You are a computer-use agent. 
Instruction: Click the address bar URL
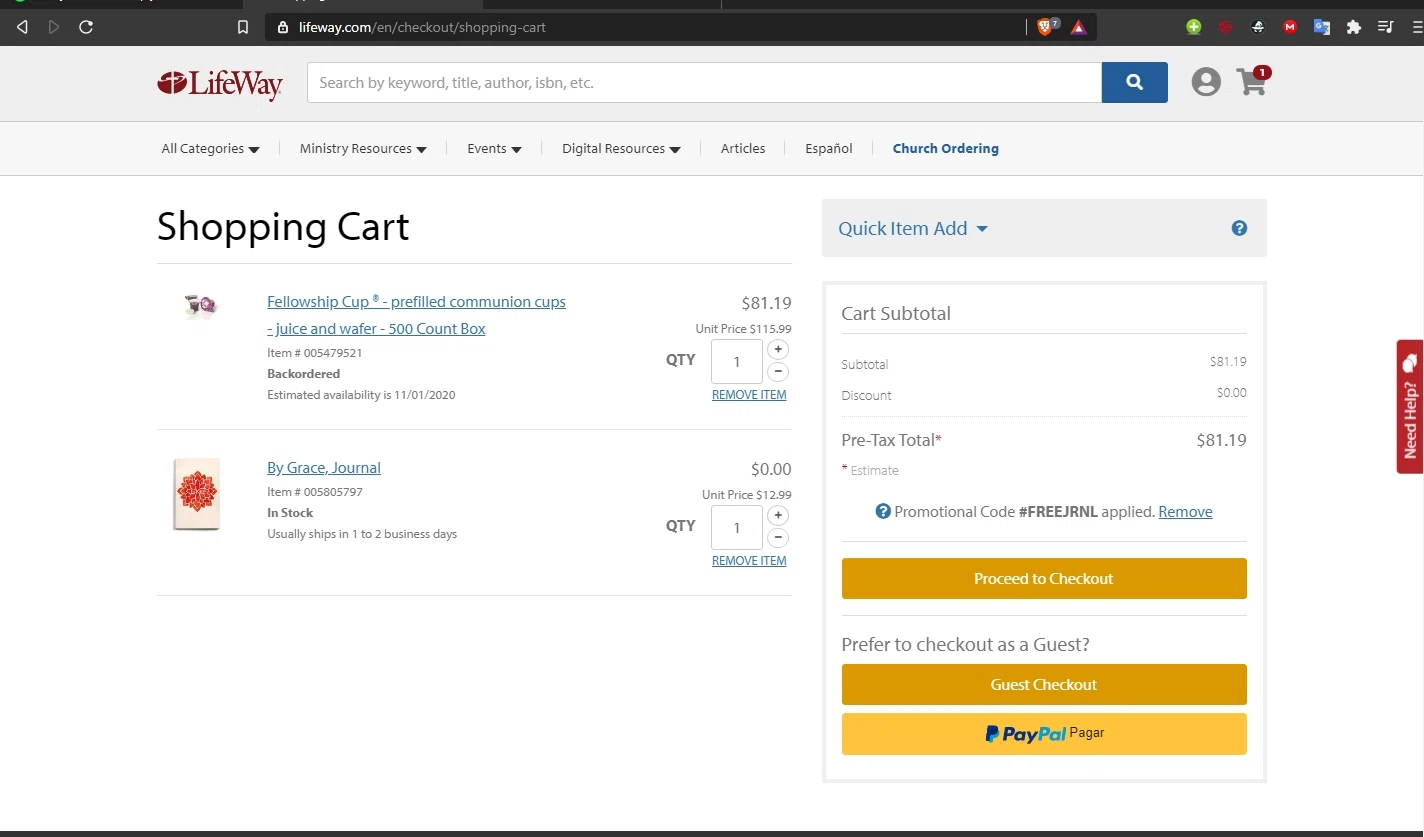pos(422,27)
